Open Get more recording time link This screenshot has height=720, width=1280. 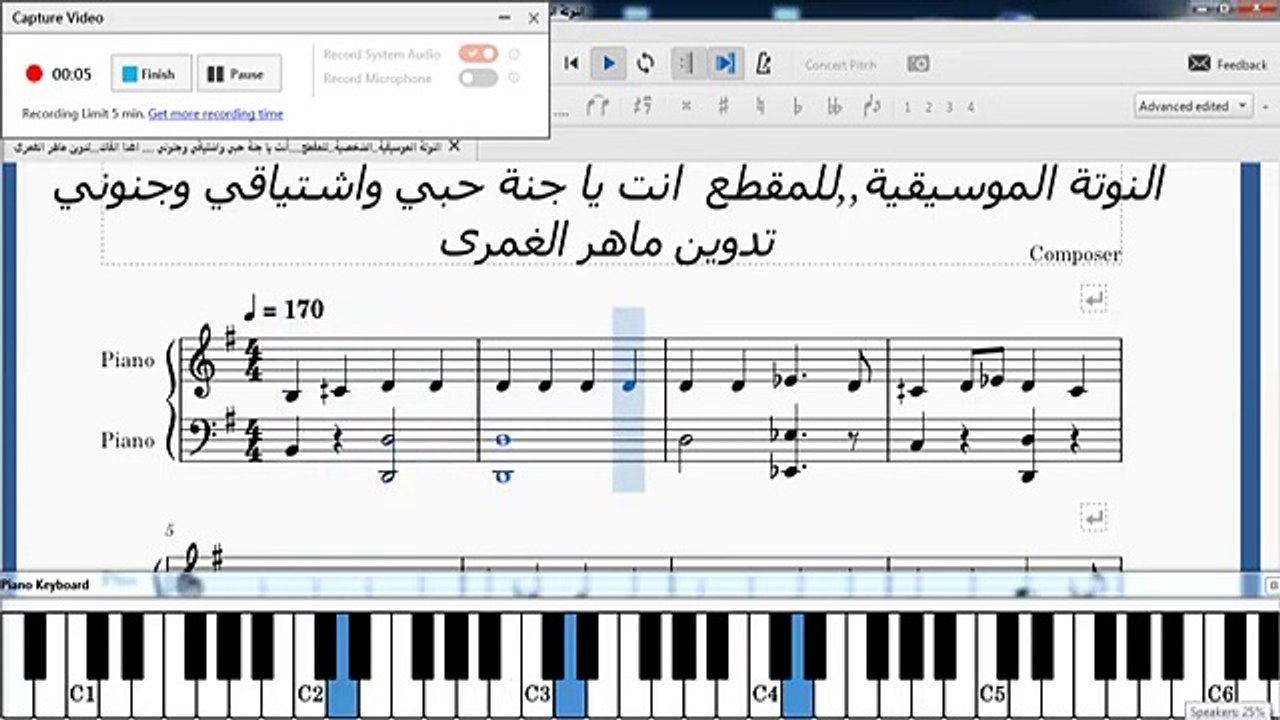[x=216, y=114]
